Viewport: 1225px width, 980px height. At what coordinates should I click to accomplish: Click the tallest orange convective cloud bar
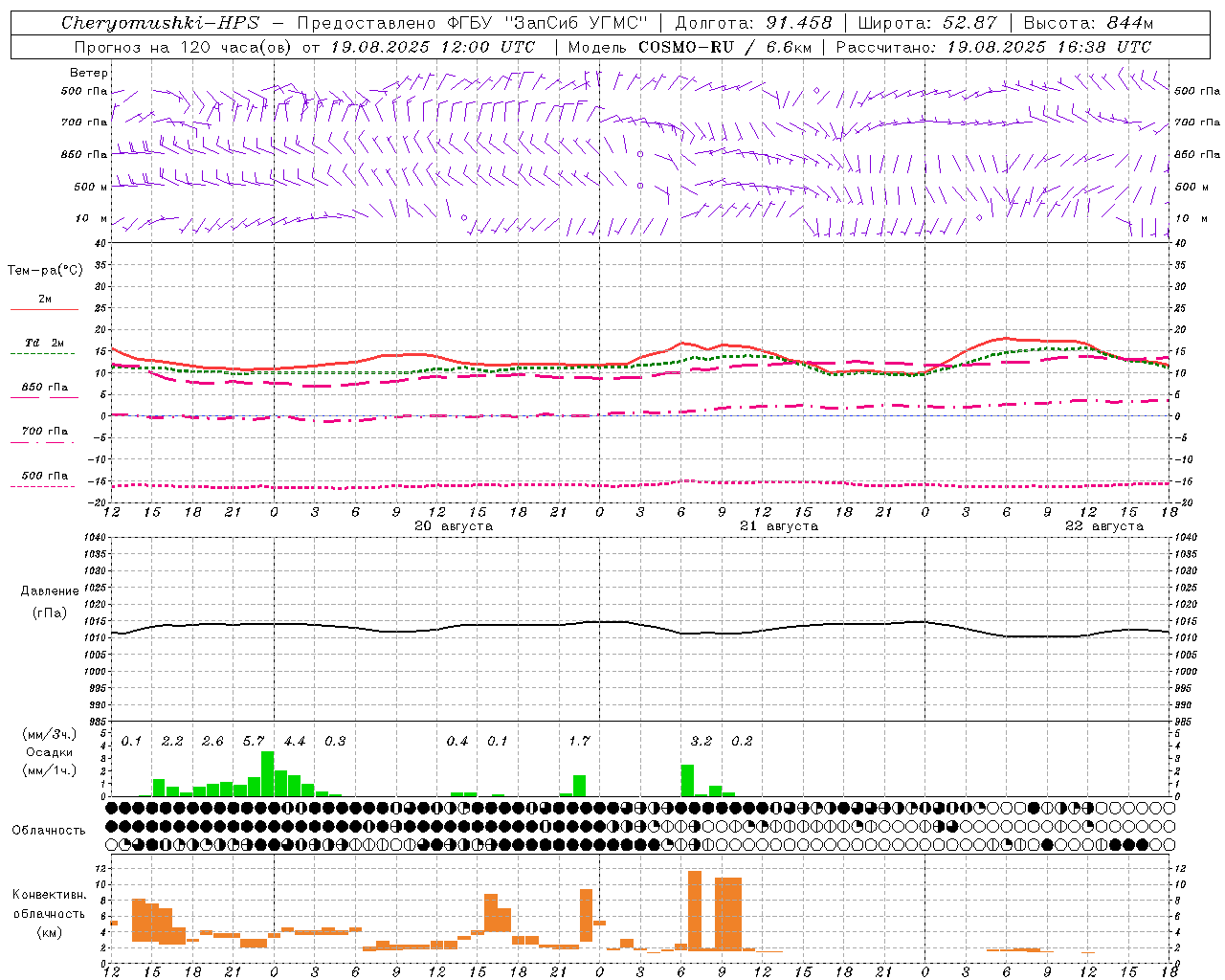(x=695, y=911)
